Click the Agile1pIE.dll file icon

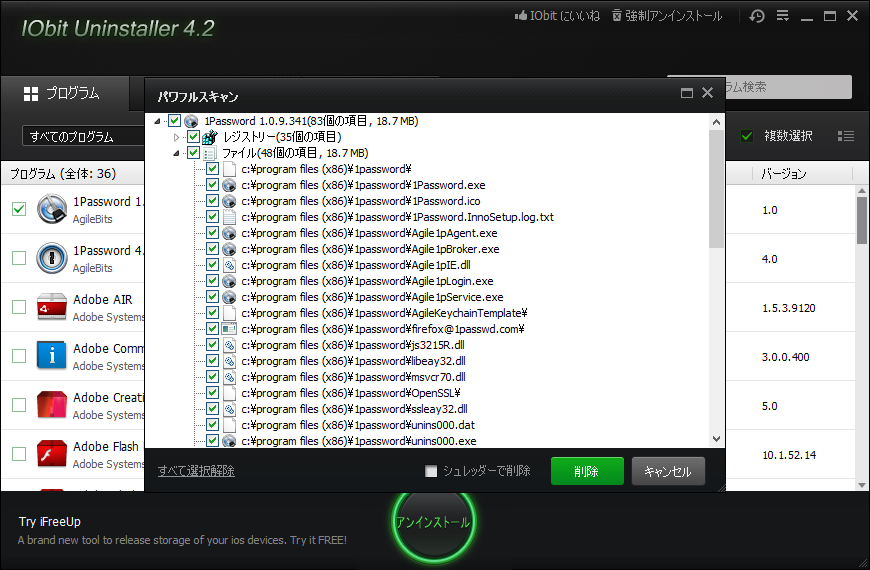coord(229,265)
